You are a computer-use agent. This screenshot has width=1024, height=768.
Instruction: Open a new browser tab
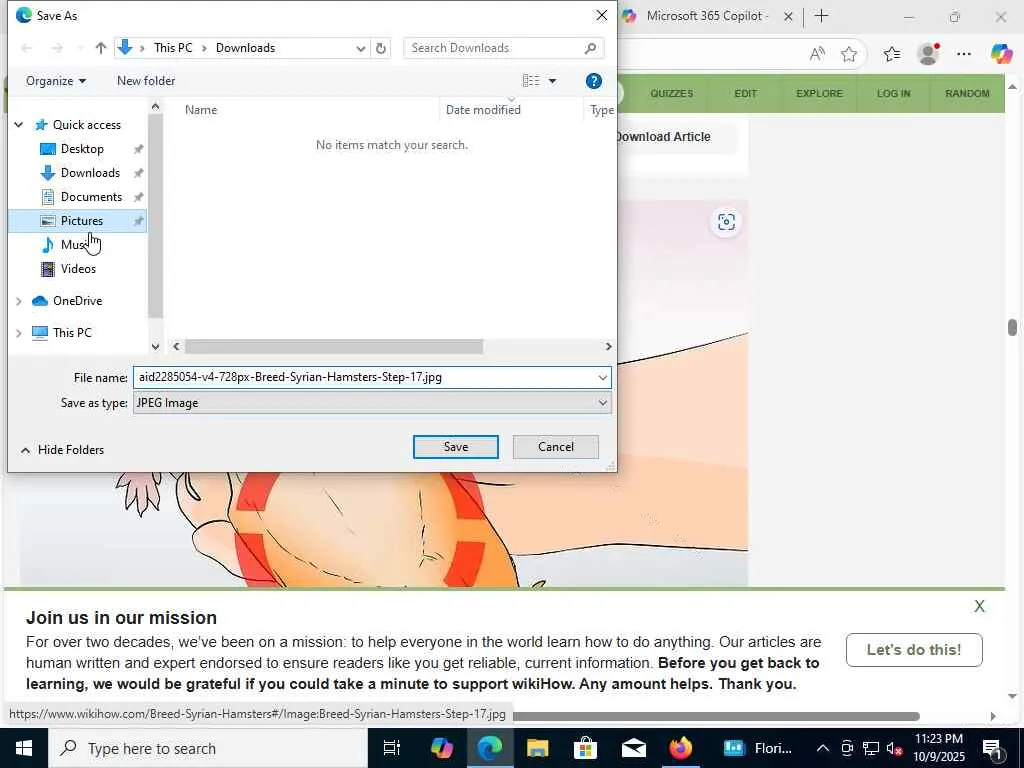[x=822, y=16]
